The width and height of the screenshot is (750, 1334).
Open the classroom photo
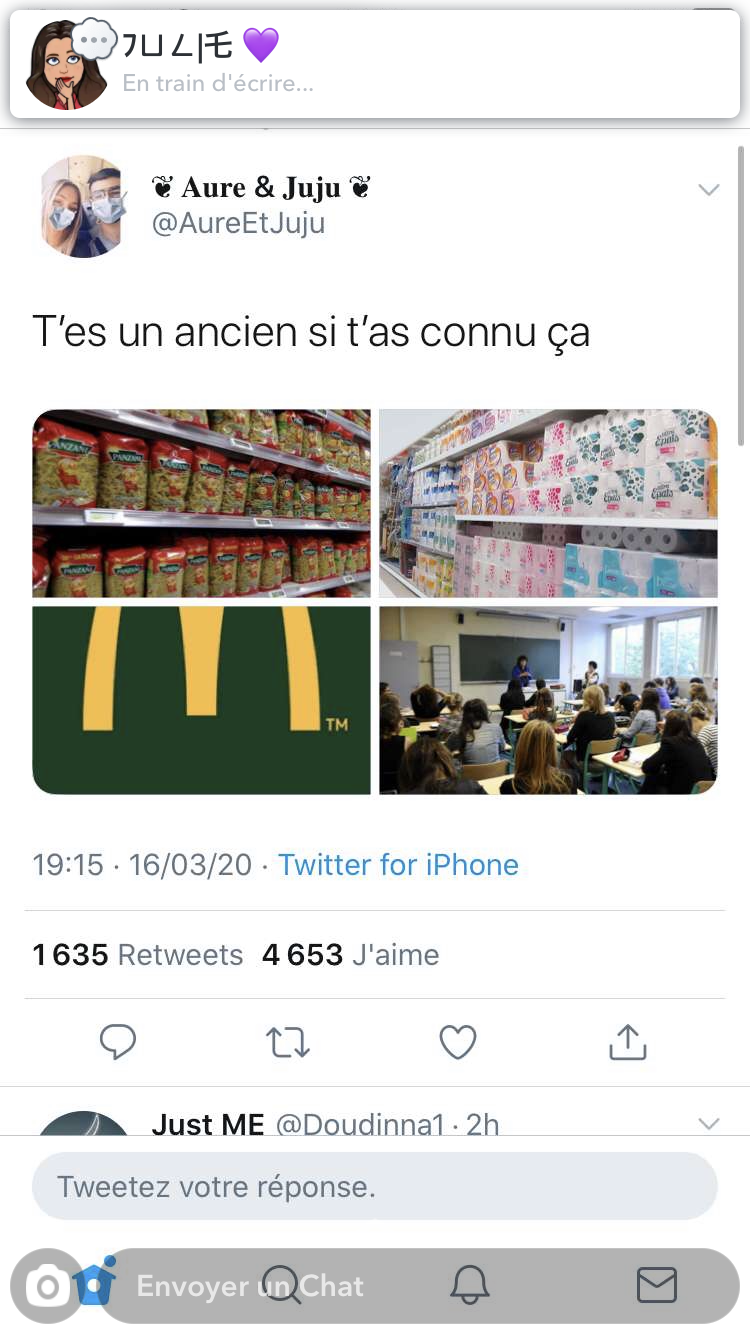coord(548,700)
